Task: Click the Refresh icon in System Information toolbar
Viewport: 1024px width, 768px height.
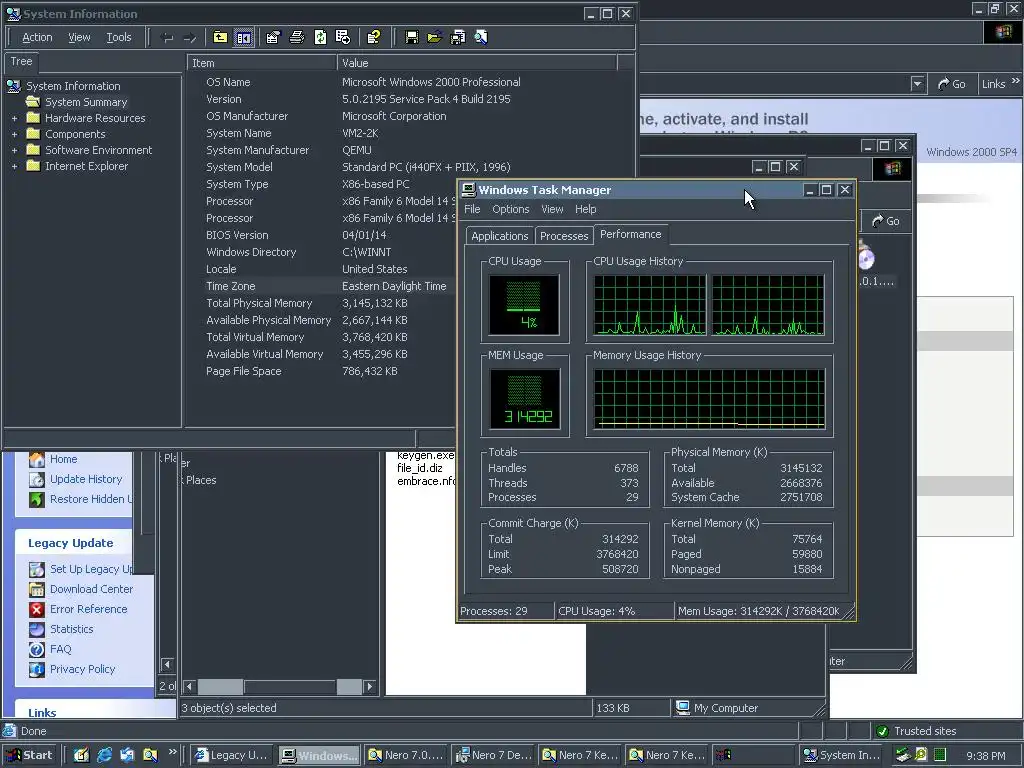Action: pos(320,38)
